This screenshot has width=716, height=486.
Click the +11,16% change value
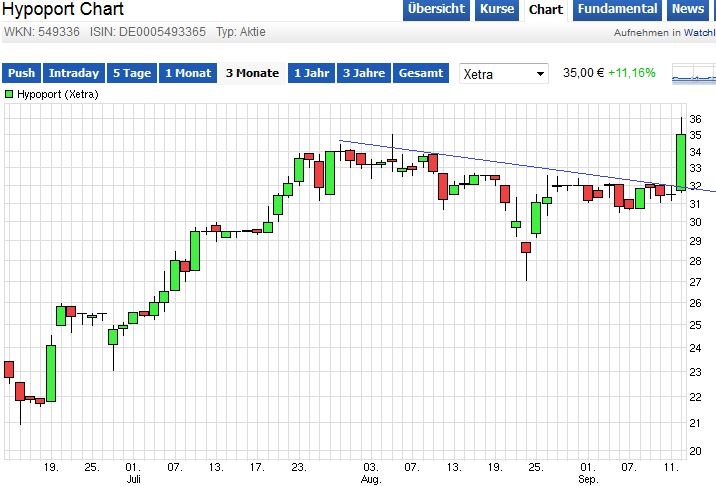click(632, 73)
